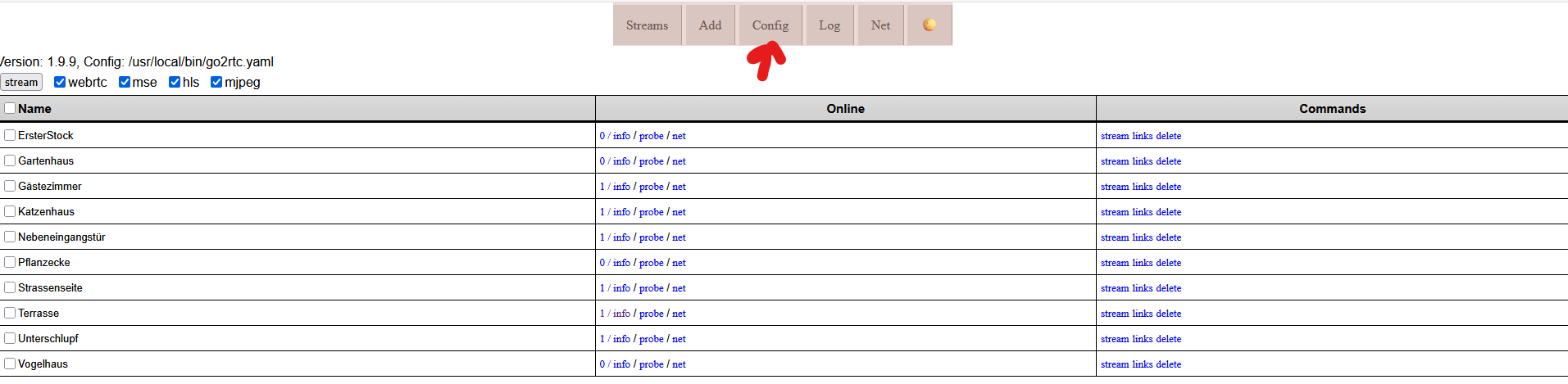Click the Gartenhaus stream name
This screenshot has width=1568, height=384.
coord(46,160)
